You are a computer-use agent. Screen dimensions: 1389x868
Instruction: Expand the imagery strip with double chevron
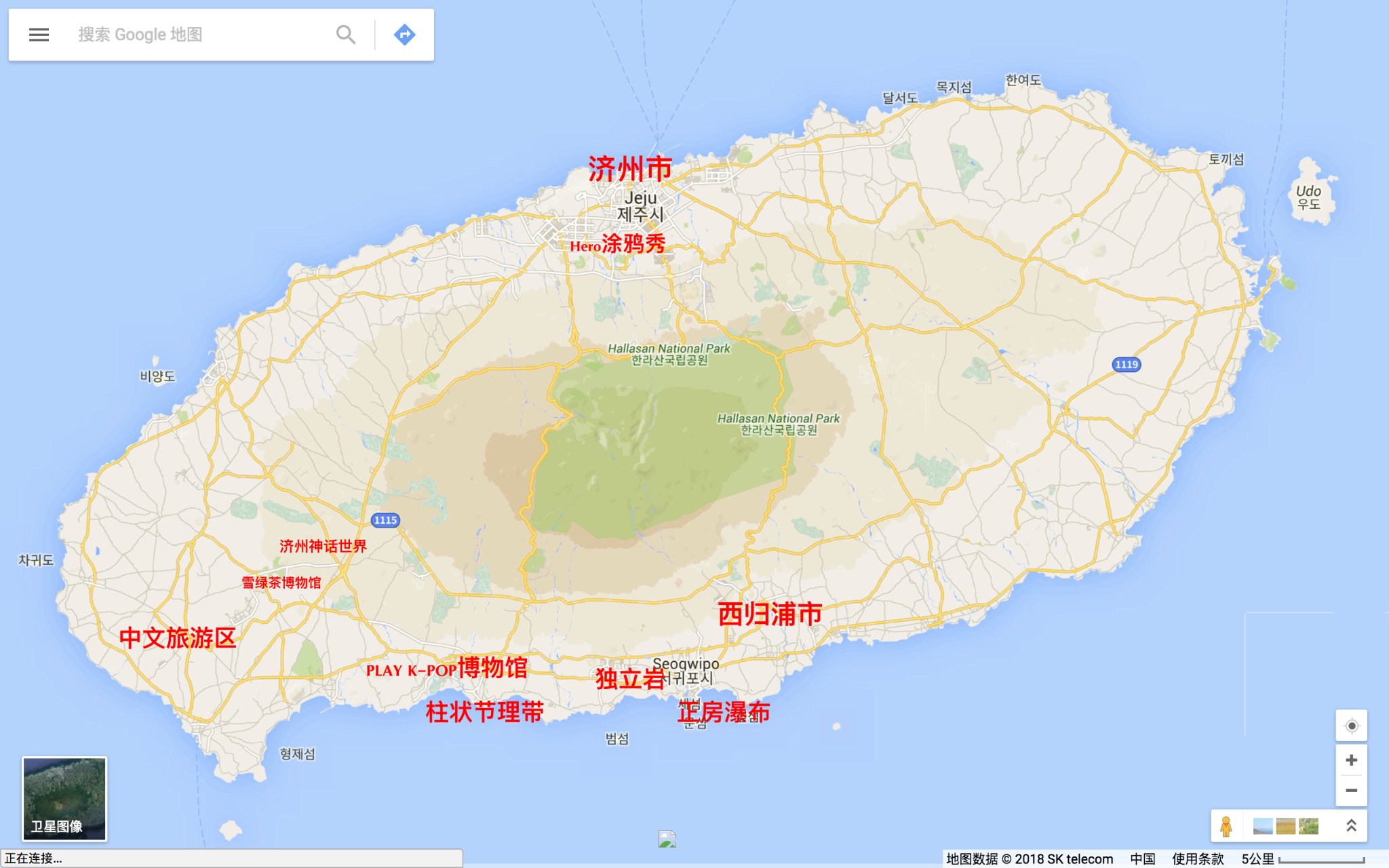pos(1351,825)
